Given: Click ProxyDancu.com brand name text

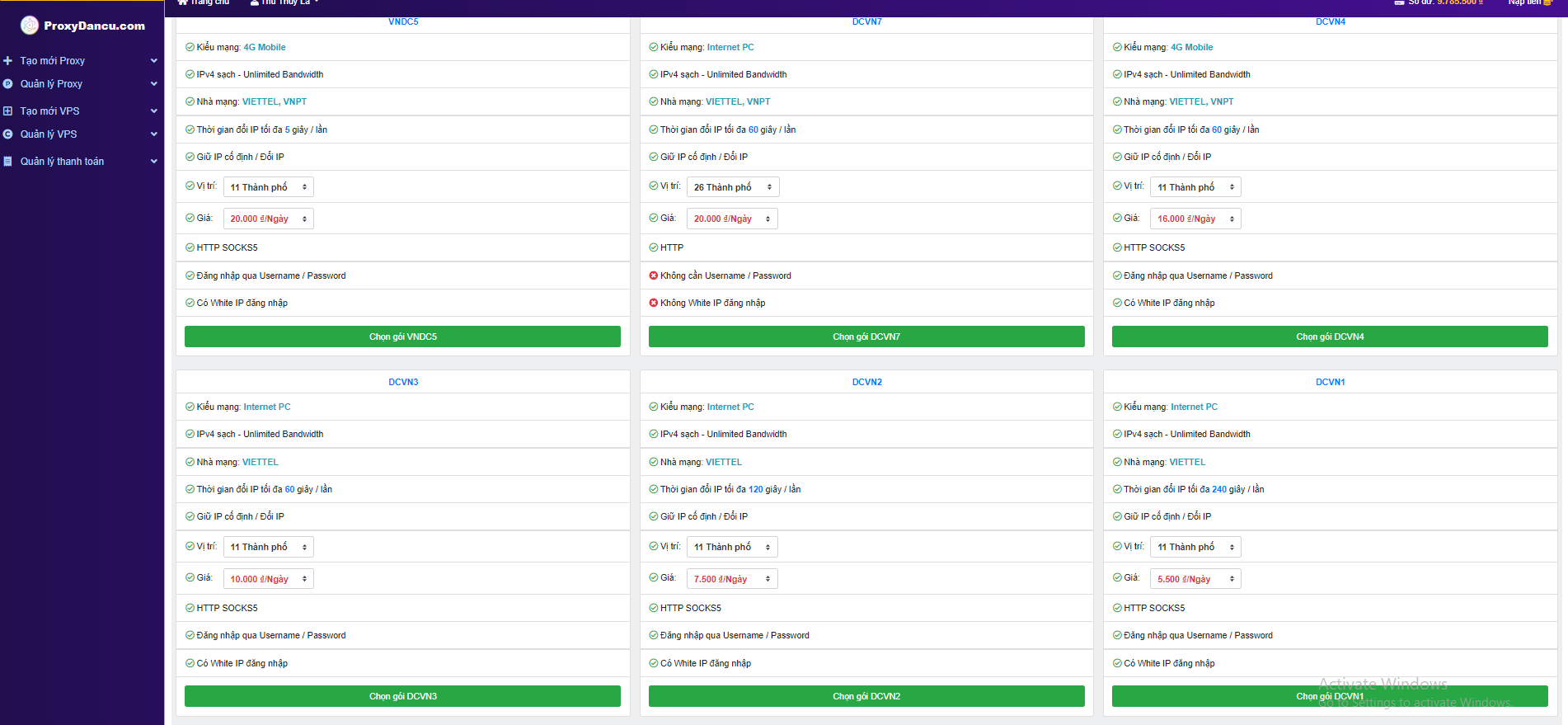Looking at the screenshot, I should click(94, 26).
